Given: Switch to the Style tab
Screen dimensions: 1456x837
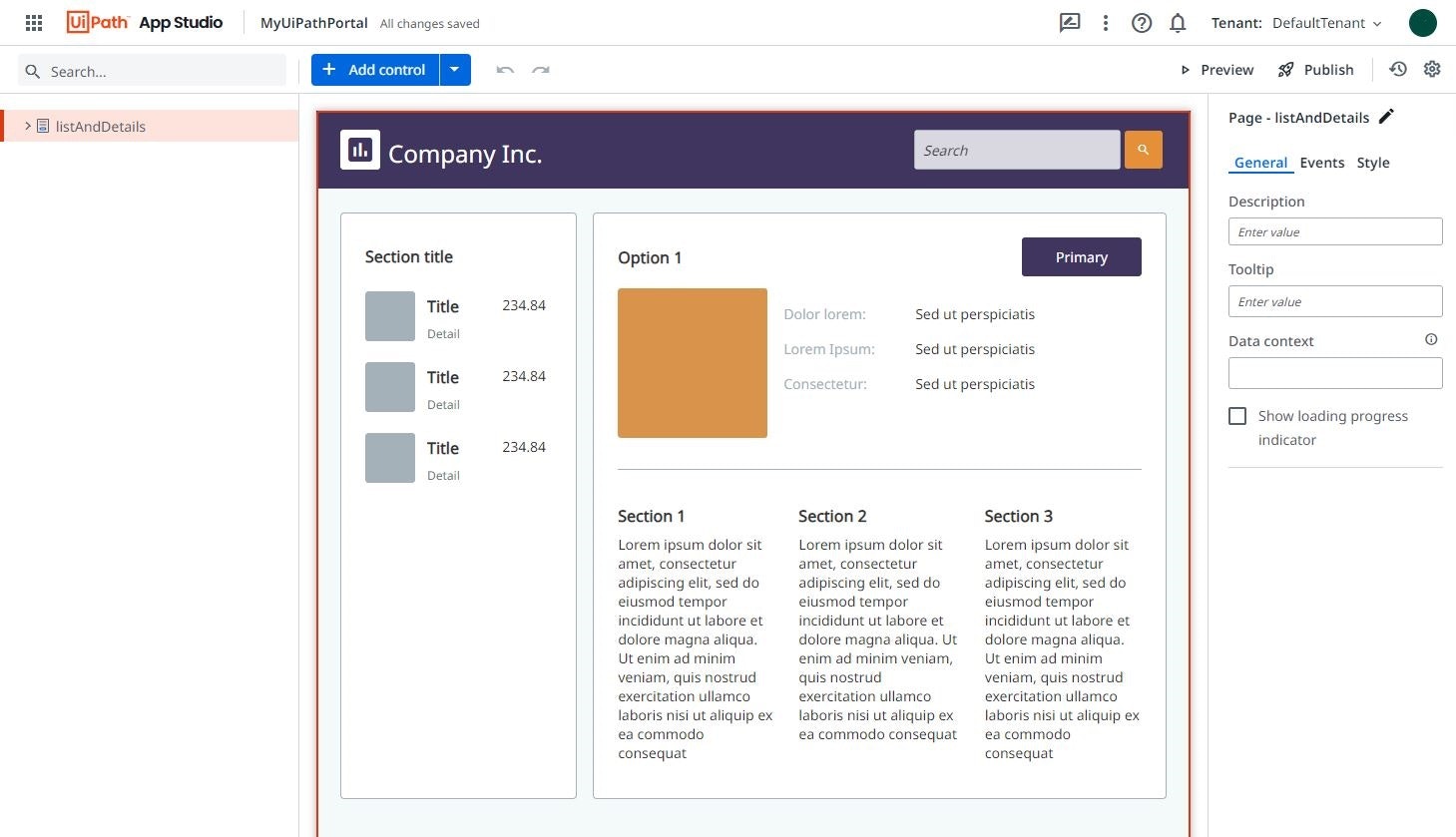Looking at the screenshot, I should click(x=1373, y=162).
